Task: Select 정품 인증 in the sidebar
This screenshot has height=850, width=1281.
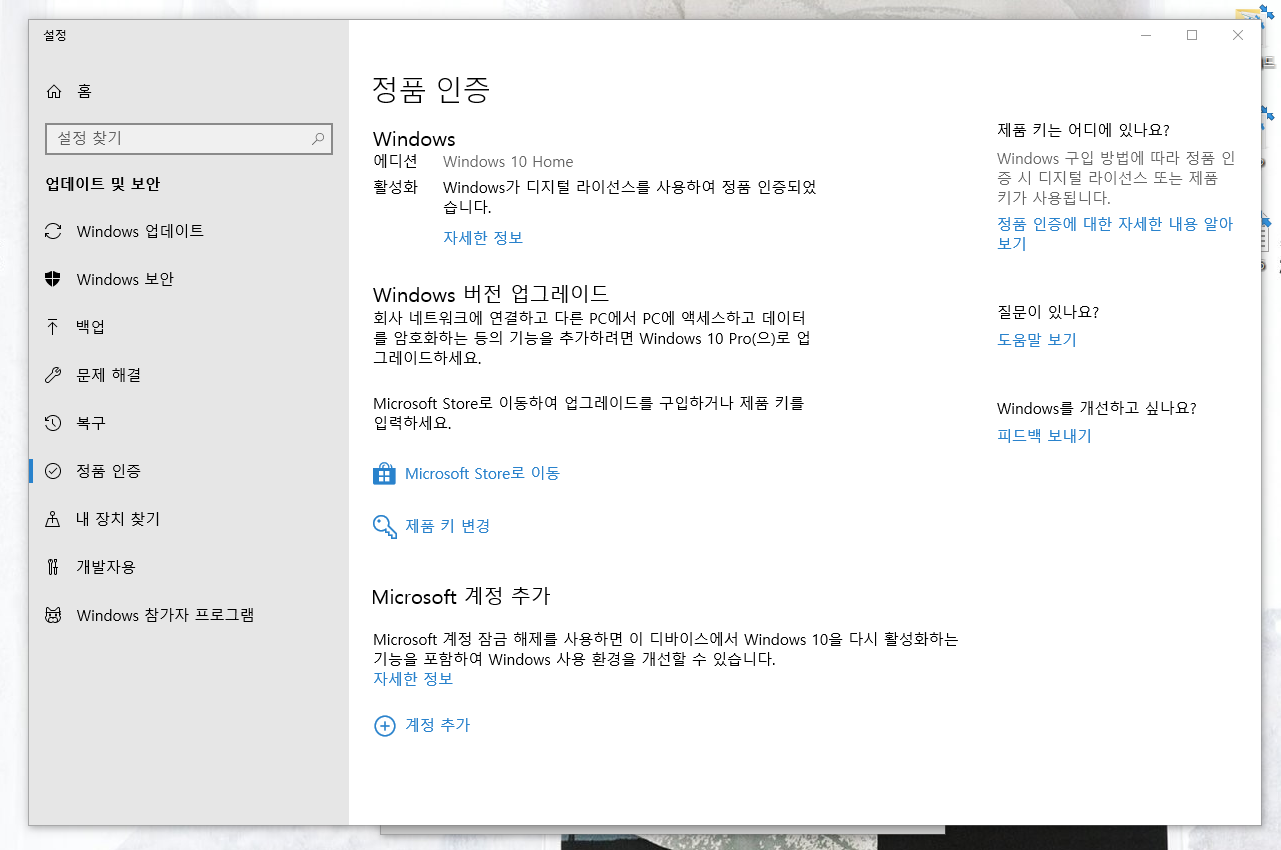Action: pos(189,471)
